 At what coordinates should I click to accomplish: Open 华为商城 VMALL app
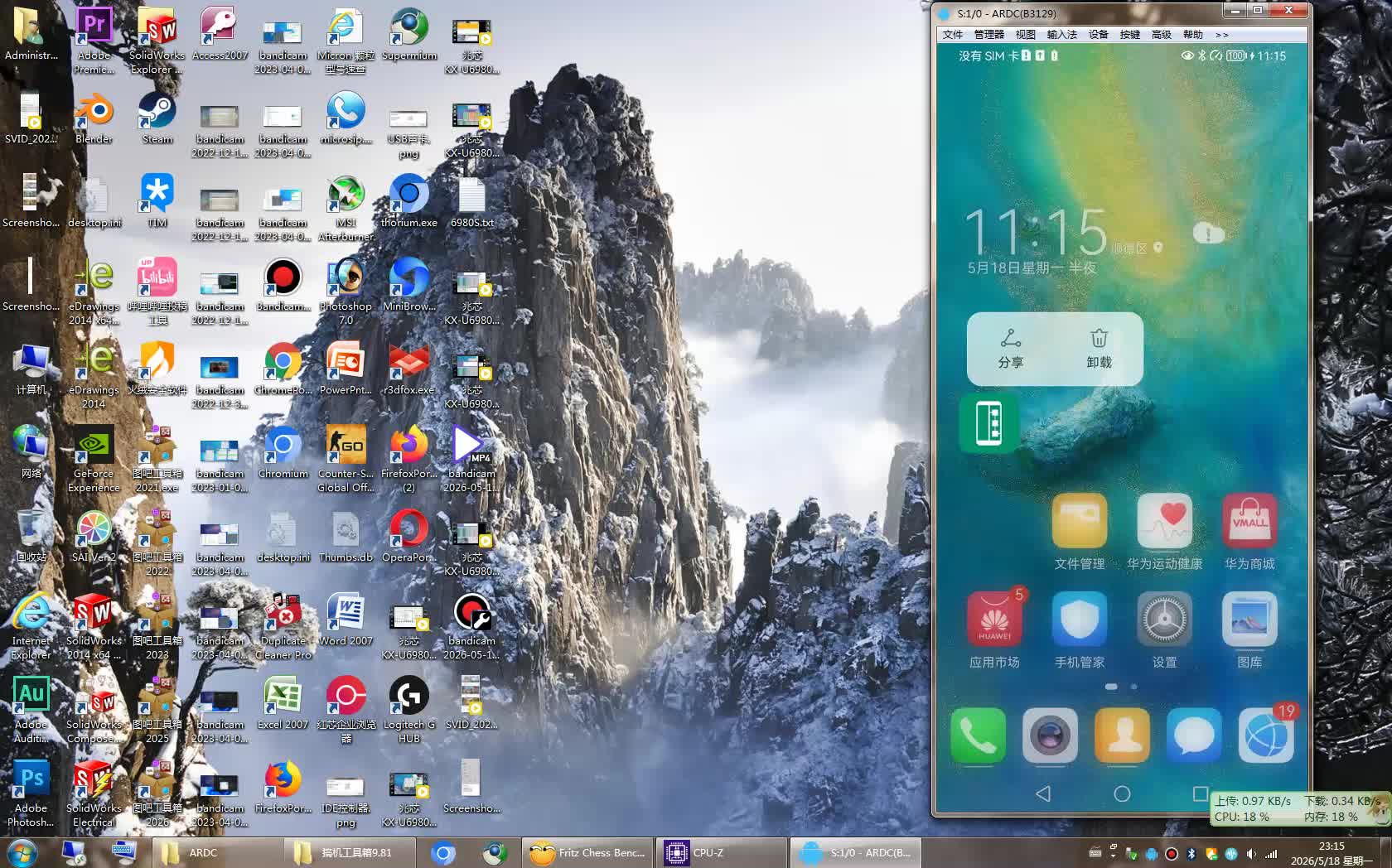(1249, 532)
